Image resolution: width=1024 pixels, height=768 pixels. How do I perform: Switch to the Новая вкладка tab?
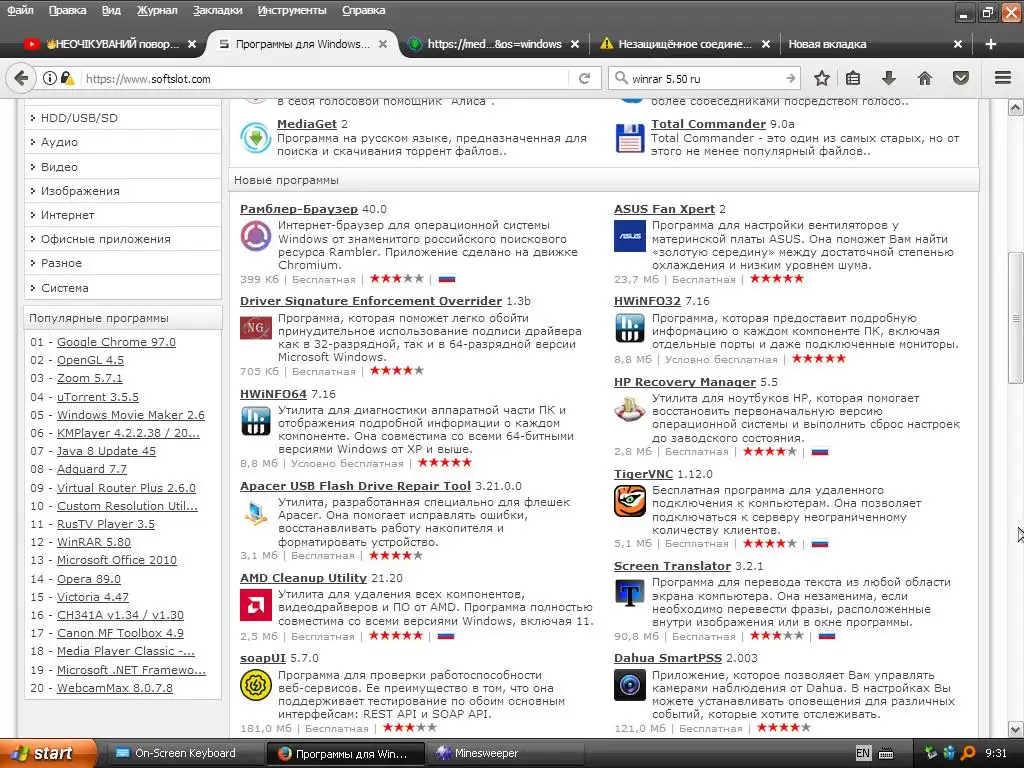click(875, 44)
